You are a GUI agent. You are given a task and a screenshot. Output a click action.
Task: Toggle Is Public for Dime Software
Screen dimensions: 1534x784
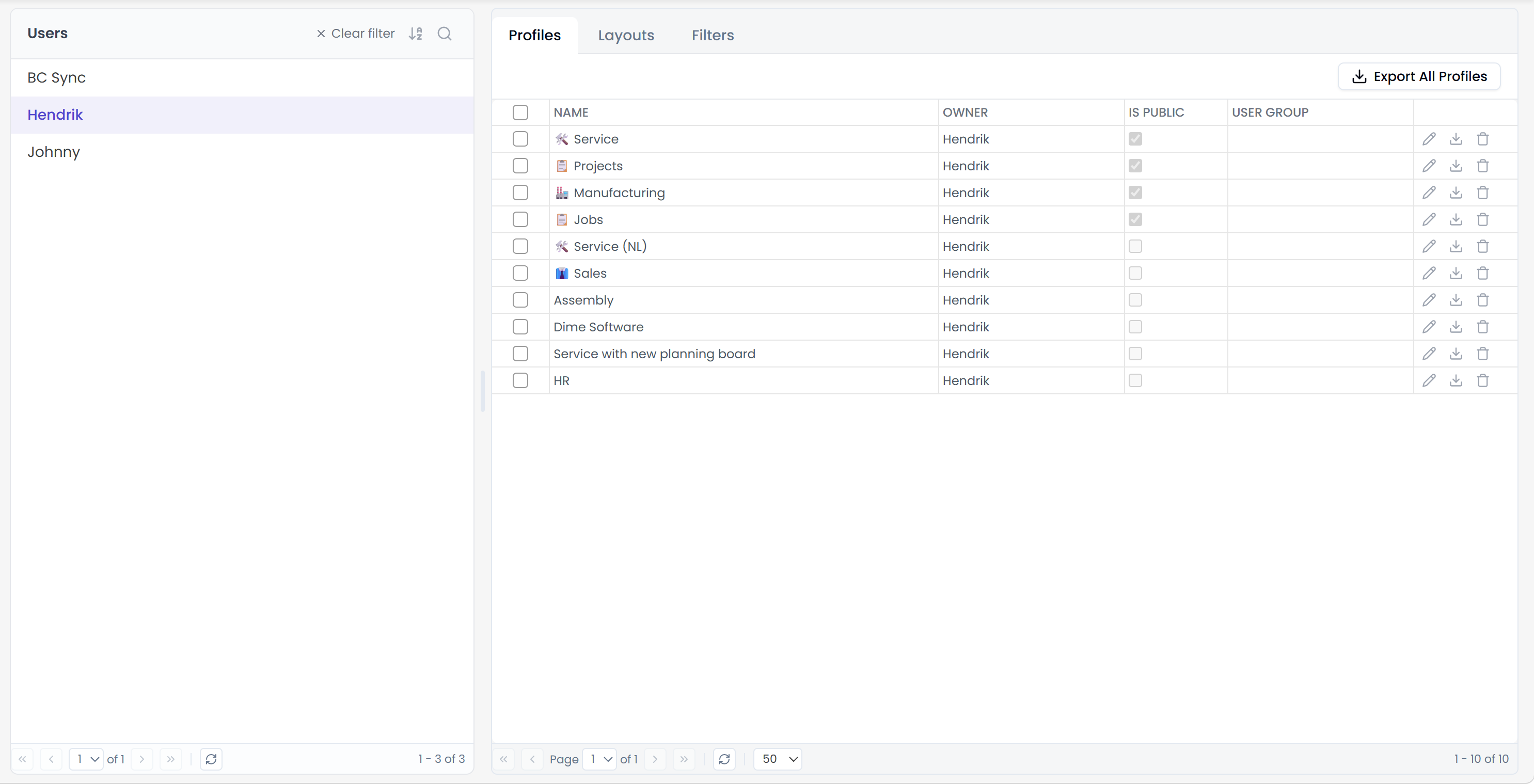click(x=1135, y=326)
